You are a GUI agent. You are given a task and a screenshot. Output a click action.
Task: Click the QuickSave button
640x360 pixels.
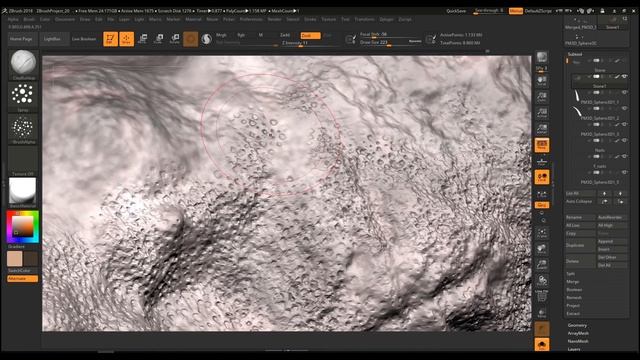(456, 11)
